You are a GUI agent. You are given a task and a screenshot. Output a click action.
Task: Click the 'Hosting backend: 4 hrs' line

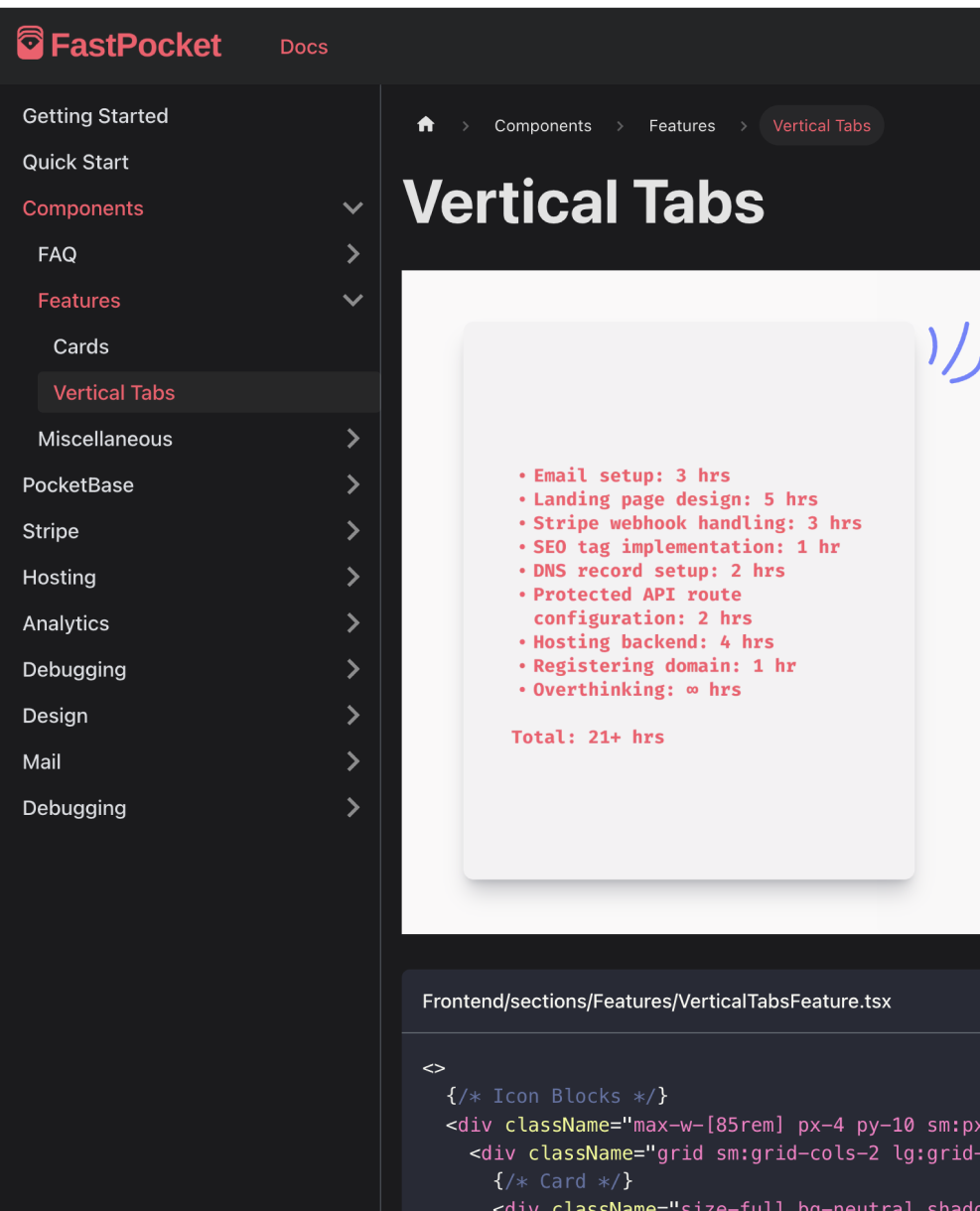pos(653,642)
